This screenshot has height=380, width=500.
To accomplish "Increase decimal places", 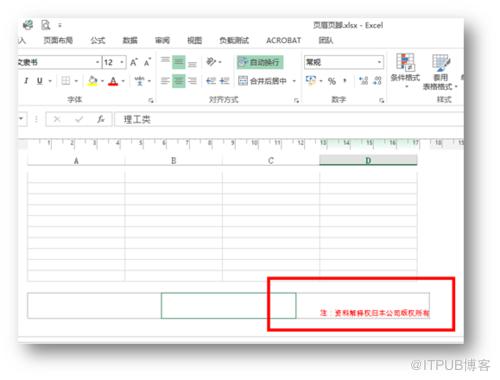I will [363, 81].
